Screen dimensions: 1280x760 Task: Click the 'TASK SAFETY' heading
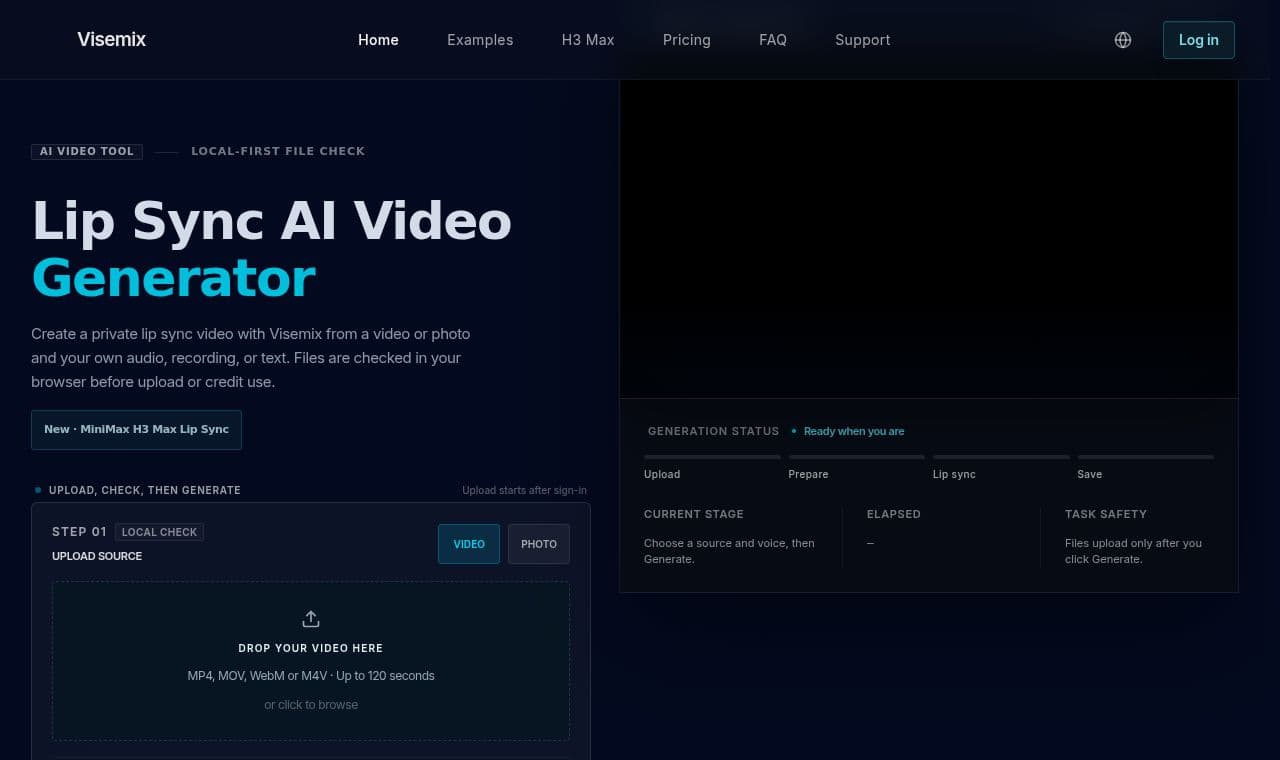pyautogui.click(x=1106, y=514)
